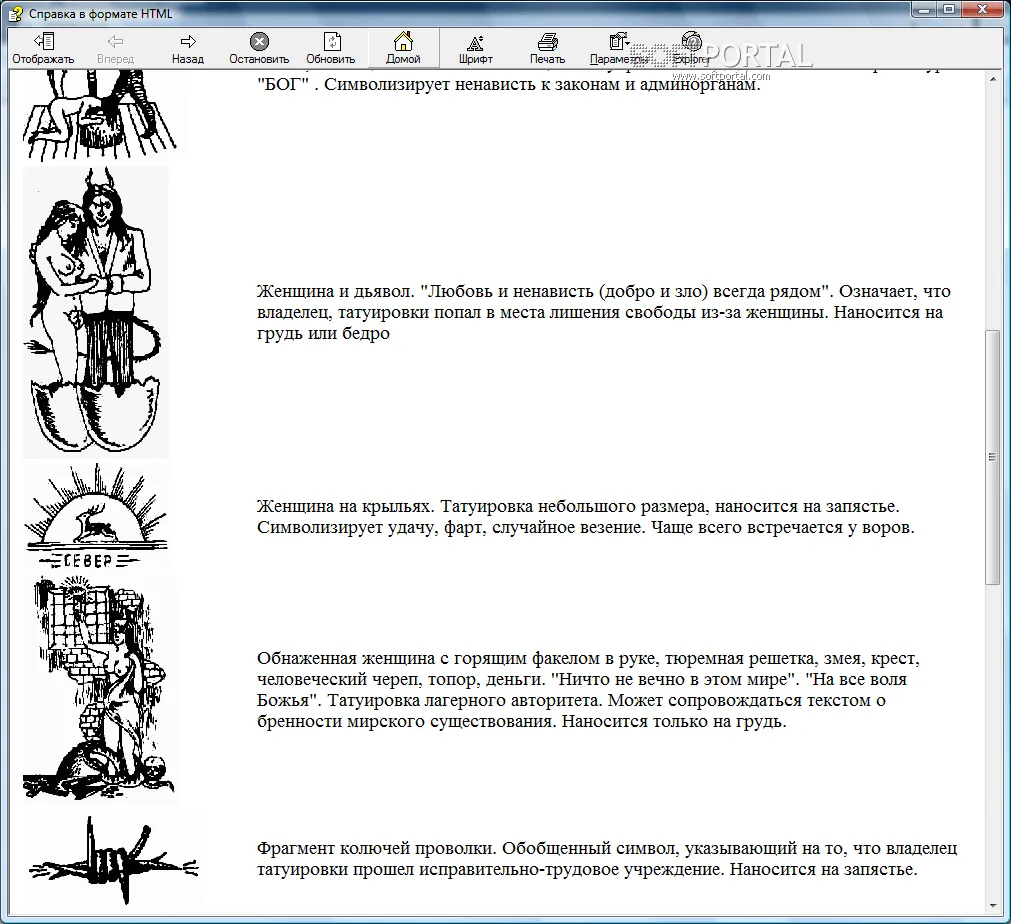Close the help window

[983, 10]
